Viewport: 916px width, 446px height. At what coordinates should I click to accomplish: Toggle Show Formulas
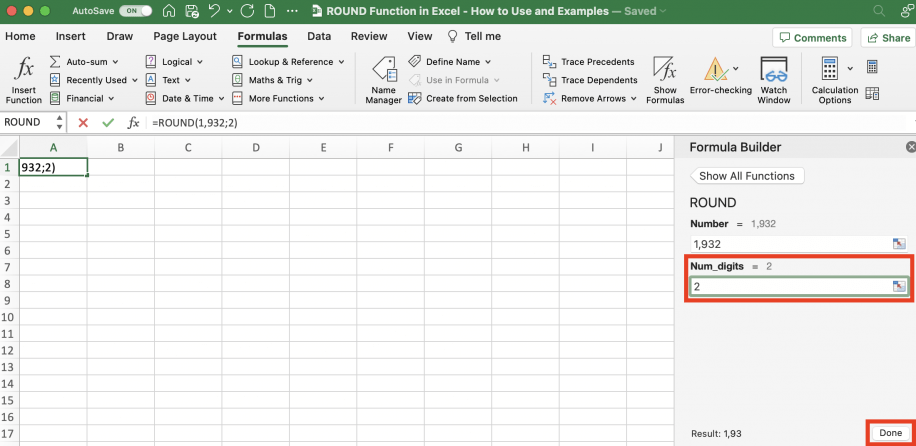(x=665, y=80)
